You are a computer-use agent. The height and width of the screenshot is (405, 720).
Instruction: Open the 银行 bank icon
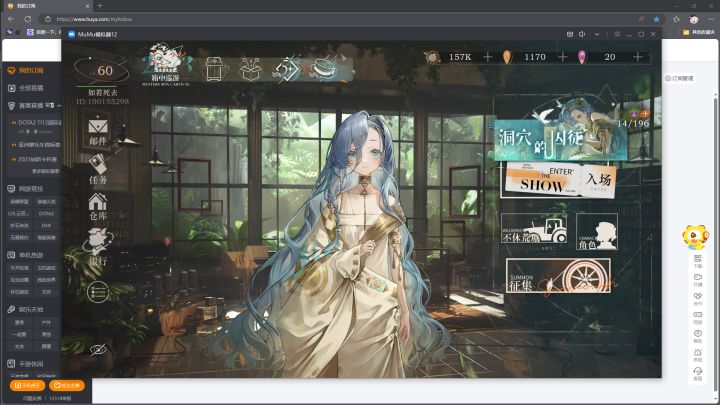[98, 248]
